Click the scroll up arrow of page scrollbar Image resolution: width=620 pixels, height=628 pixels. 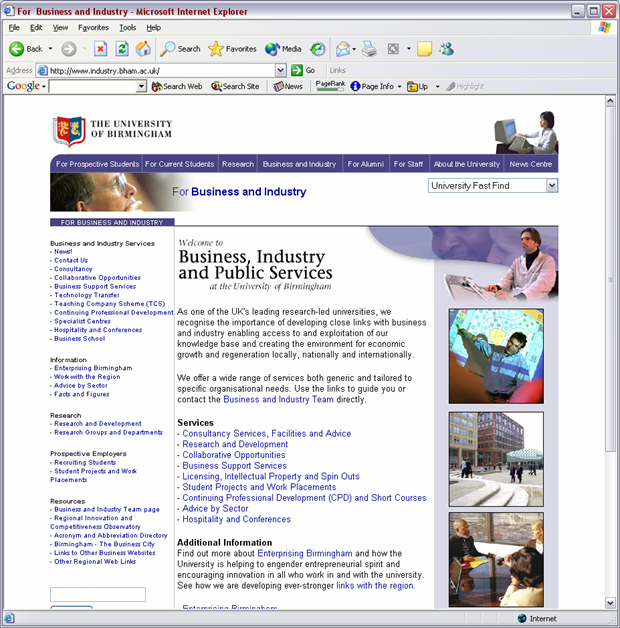coord(610,101)
